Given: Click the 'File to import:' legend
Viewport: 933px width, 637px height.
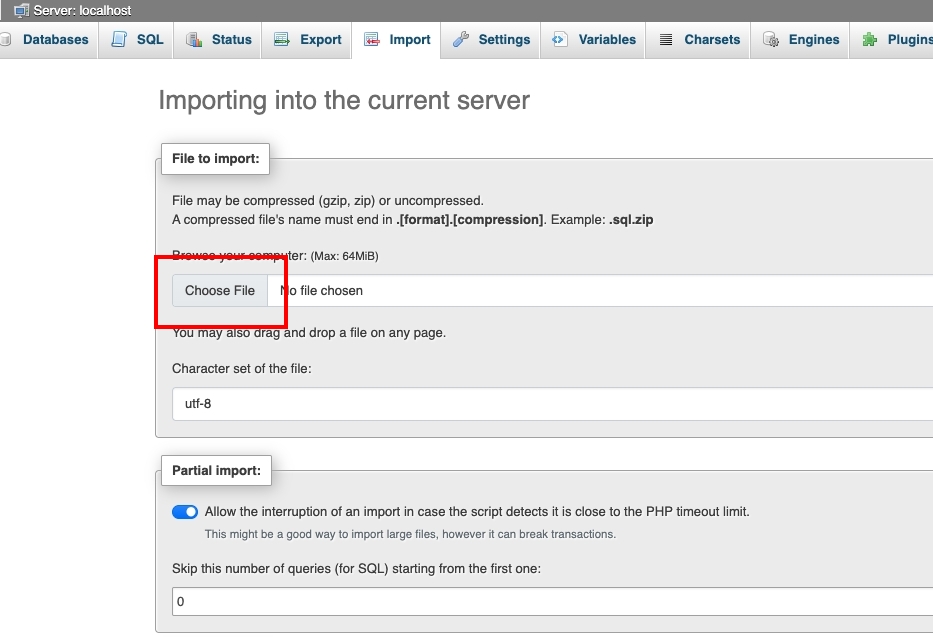Looking at the screenshot, I should coord(215,159).
